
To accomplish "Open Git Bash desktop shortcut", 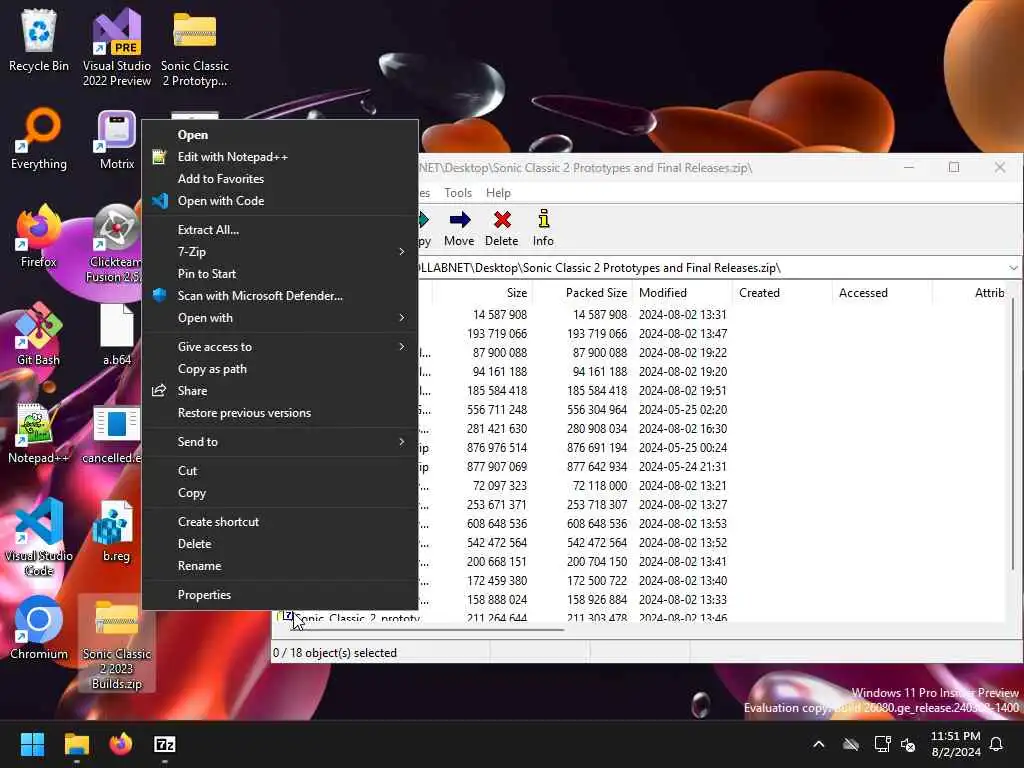I will (x=39, y=334).
